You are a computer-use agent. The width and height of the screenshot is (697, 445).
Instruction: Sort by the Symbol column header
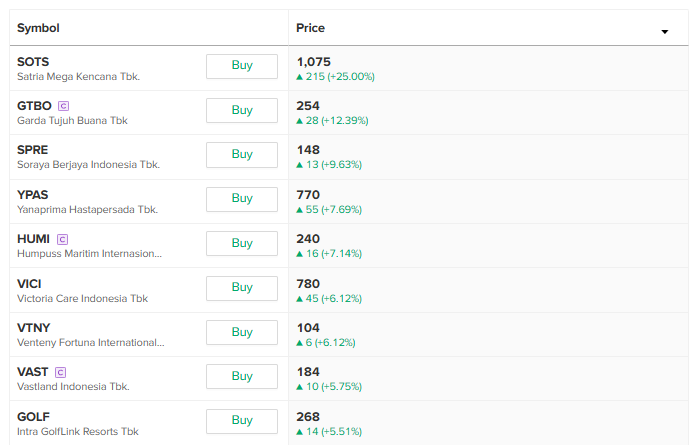tap(38, 28)
